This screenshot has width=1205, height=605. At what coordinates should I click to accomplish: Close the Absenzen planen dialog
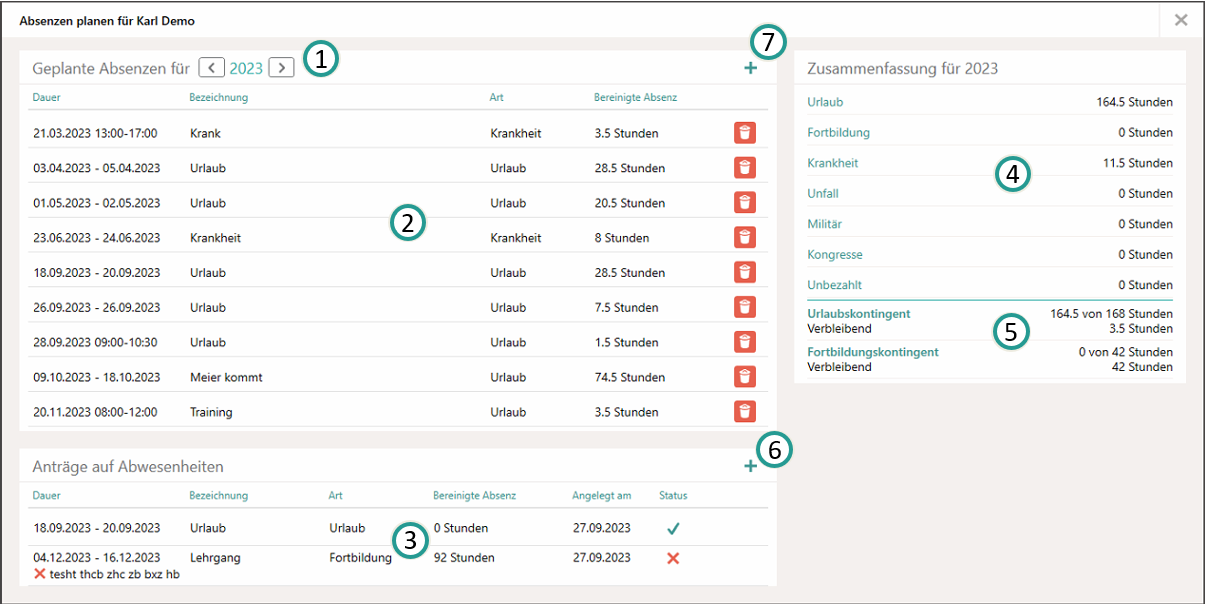(1181, 20)
